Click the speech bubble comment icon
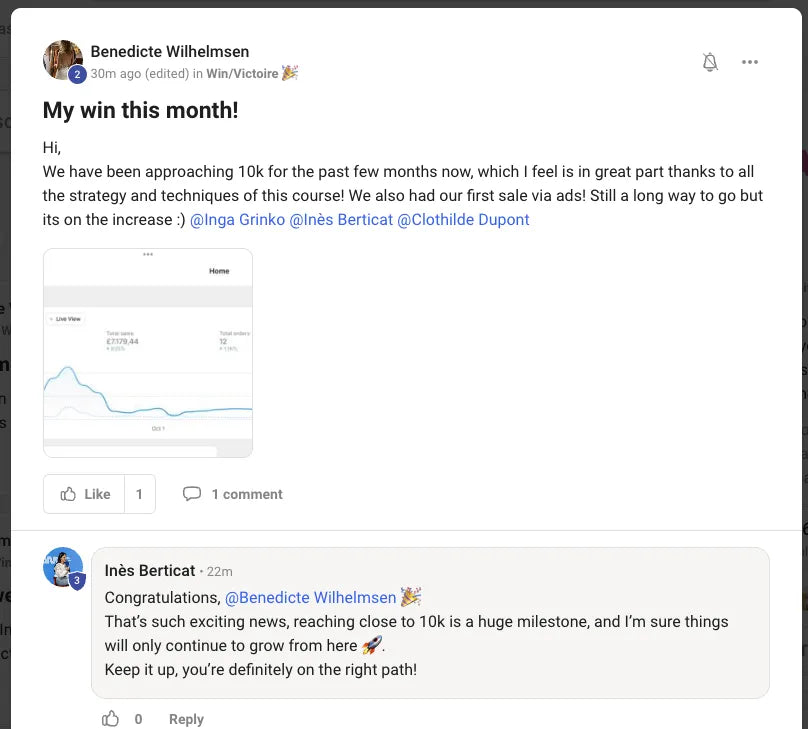The height and width of the screenshot is (729, 808). pyautogui.click(x=192, y=494)
